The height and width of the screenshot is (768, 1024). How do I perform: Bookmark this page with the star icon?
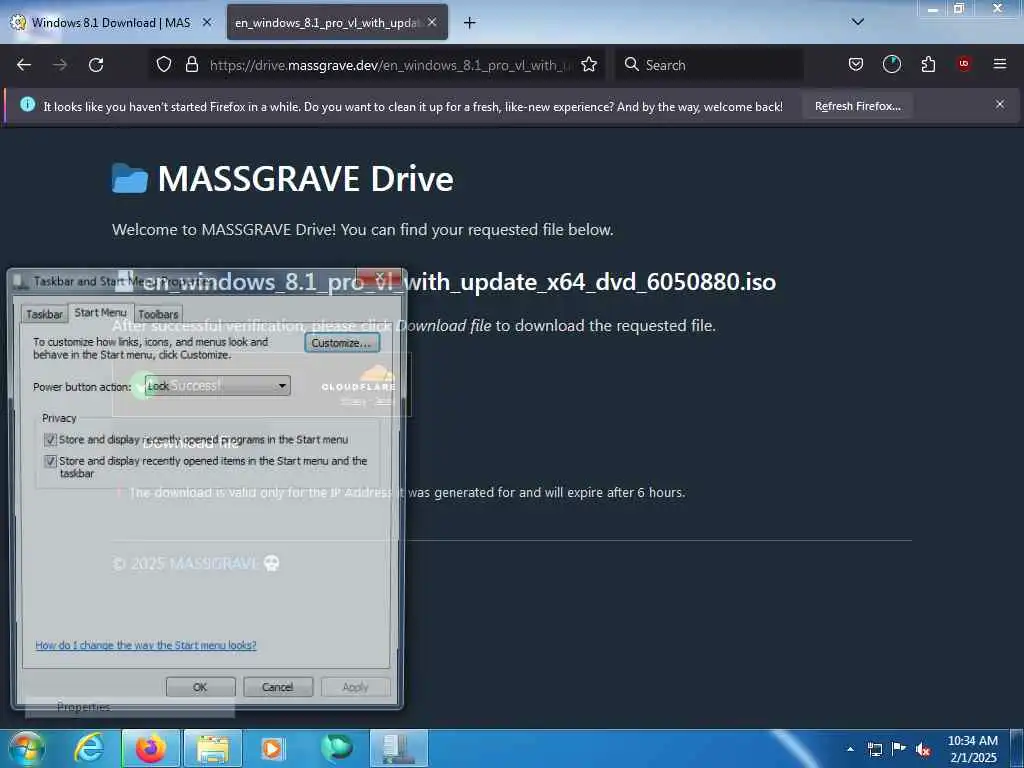(x=589, y=65)
